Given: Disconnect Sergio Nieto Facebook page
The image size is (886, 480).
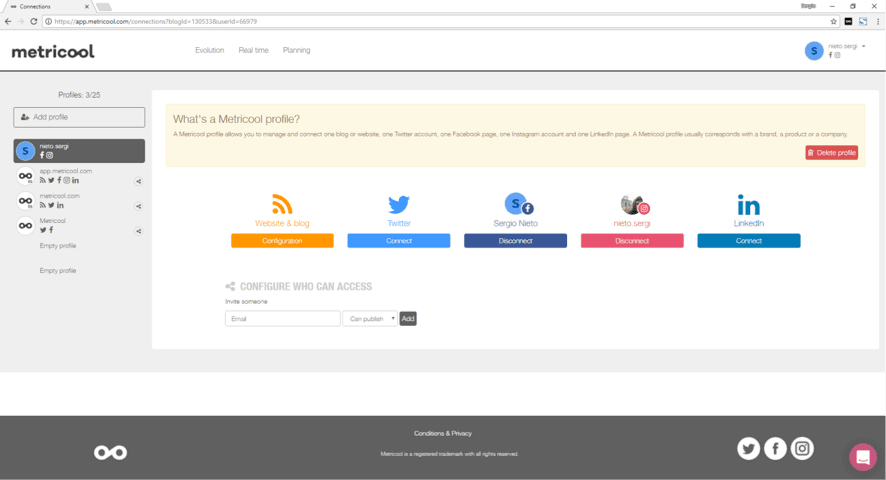Looking at the screenshot, I should pos(515,241).
